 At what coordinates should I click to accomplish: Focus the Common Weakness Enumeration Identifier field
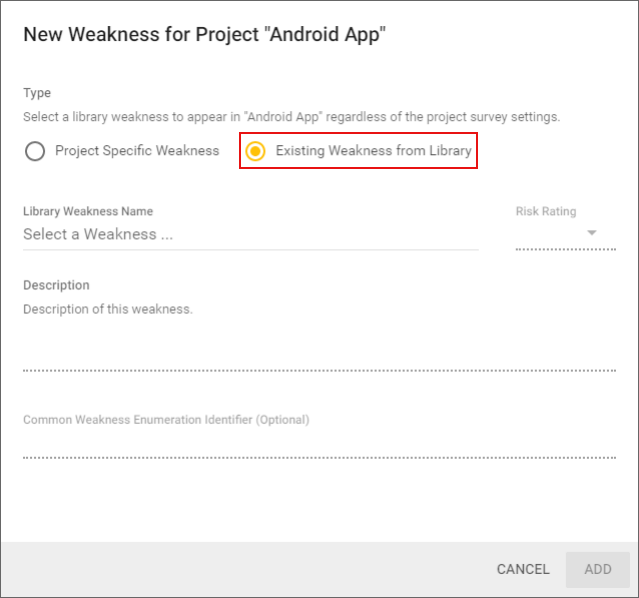(x=319, y=444)
